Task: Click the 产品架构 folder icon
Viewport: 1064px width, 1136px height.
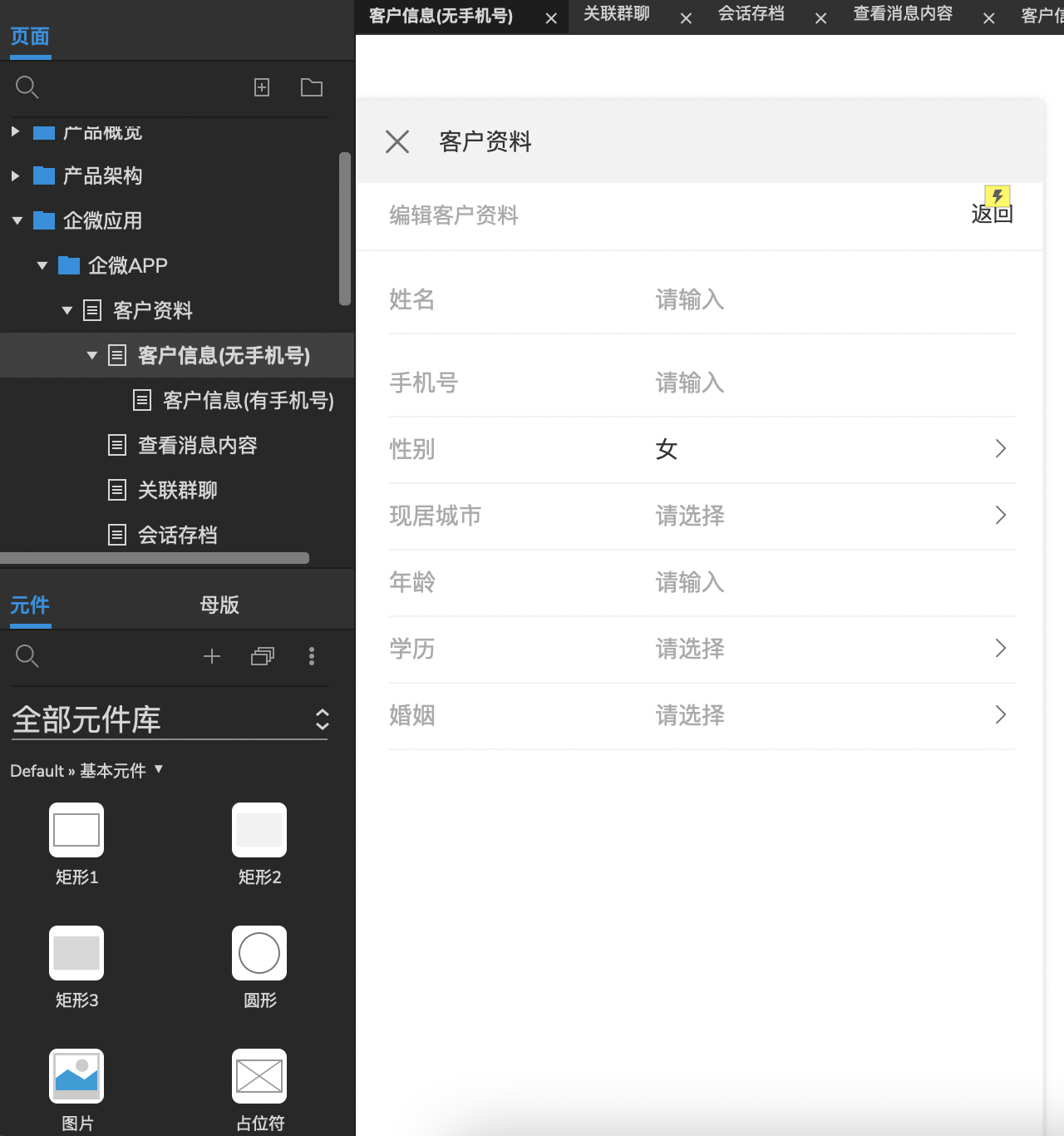Action: pos(44,175)
